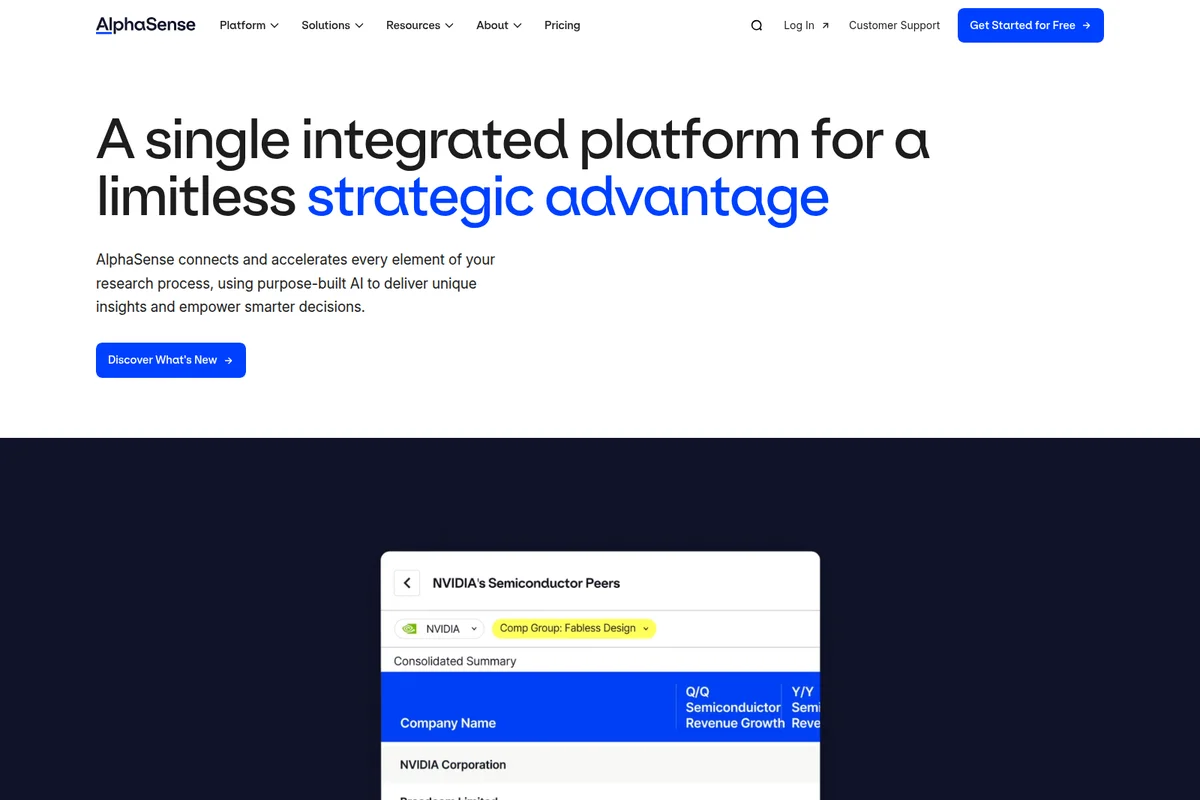
Task: Expand the Solutions dropdown
Action: pyautogui.click(x=332, y=25)
